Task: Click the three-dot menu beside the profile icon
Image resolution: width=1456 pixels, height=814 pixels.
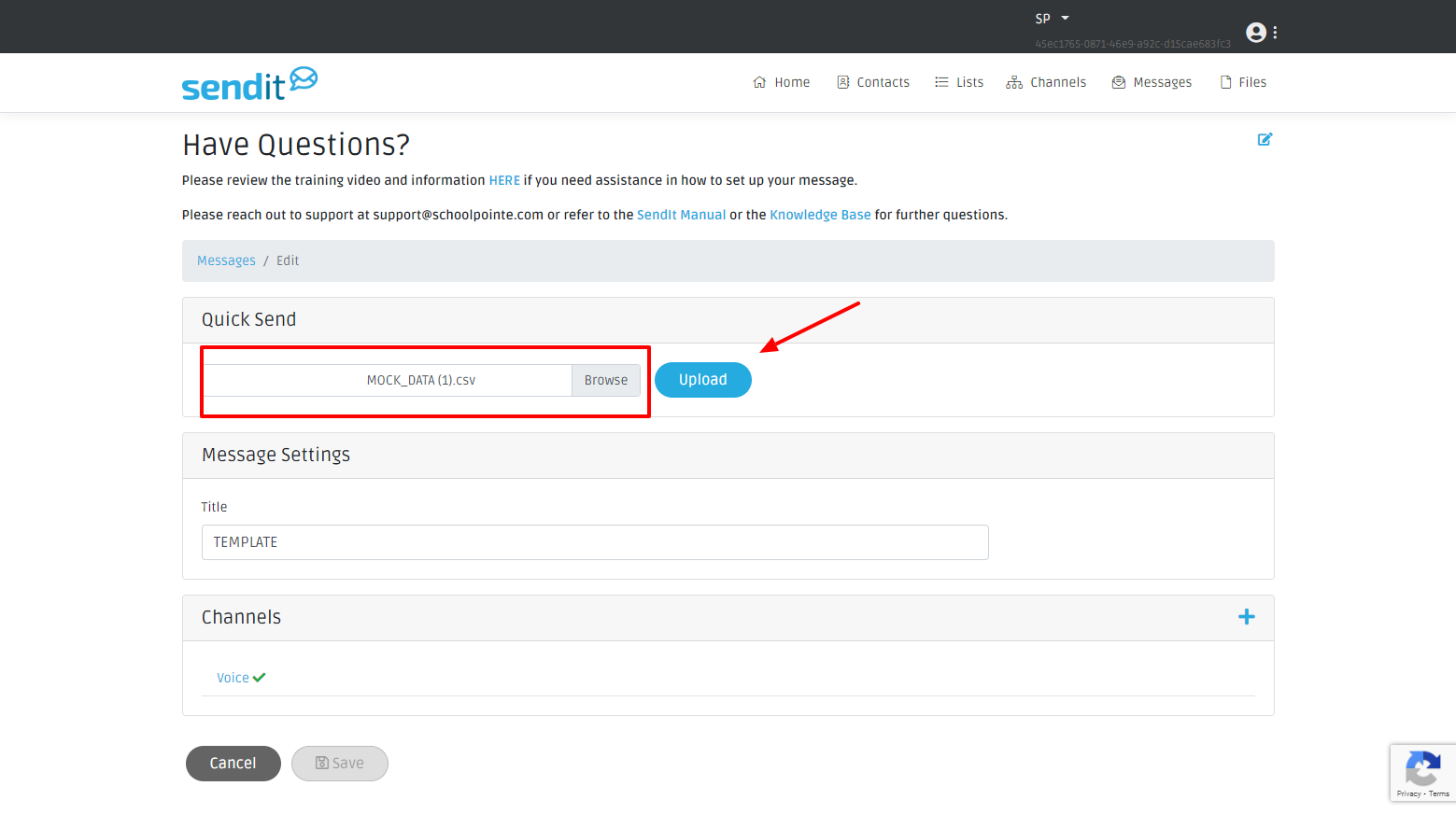Action: coord(1275,33)
